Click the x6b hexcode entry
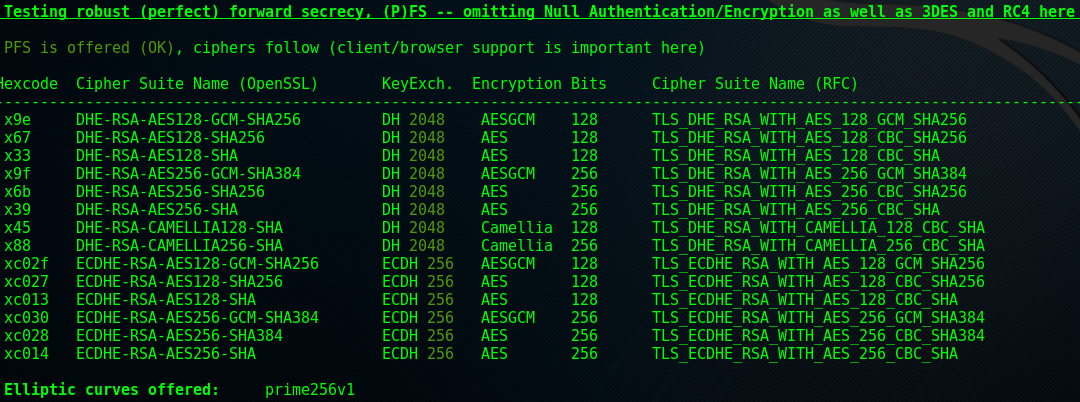 click(17, 192)
